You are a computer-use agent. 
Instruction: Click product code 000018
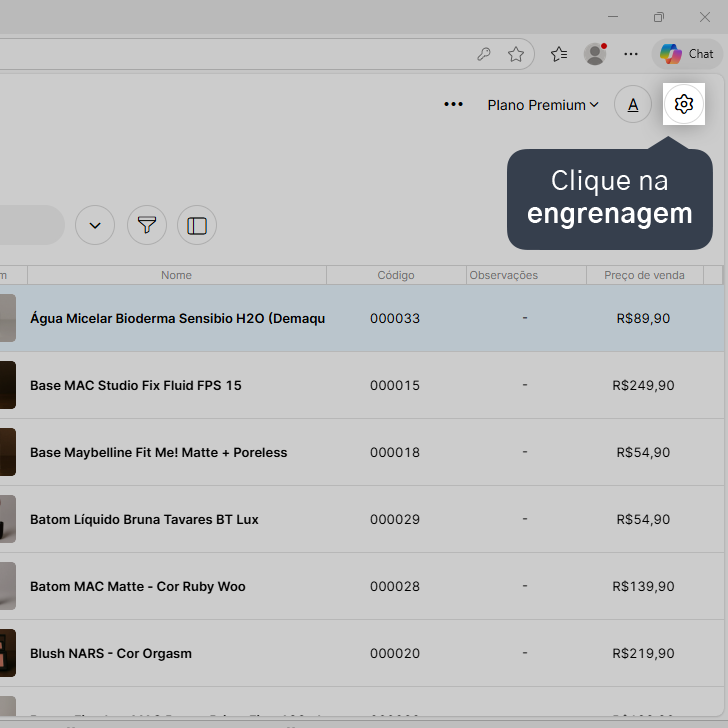point(395,452)
